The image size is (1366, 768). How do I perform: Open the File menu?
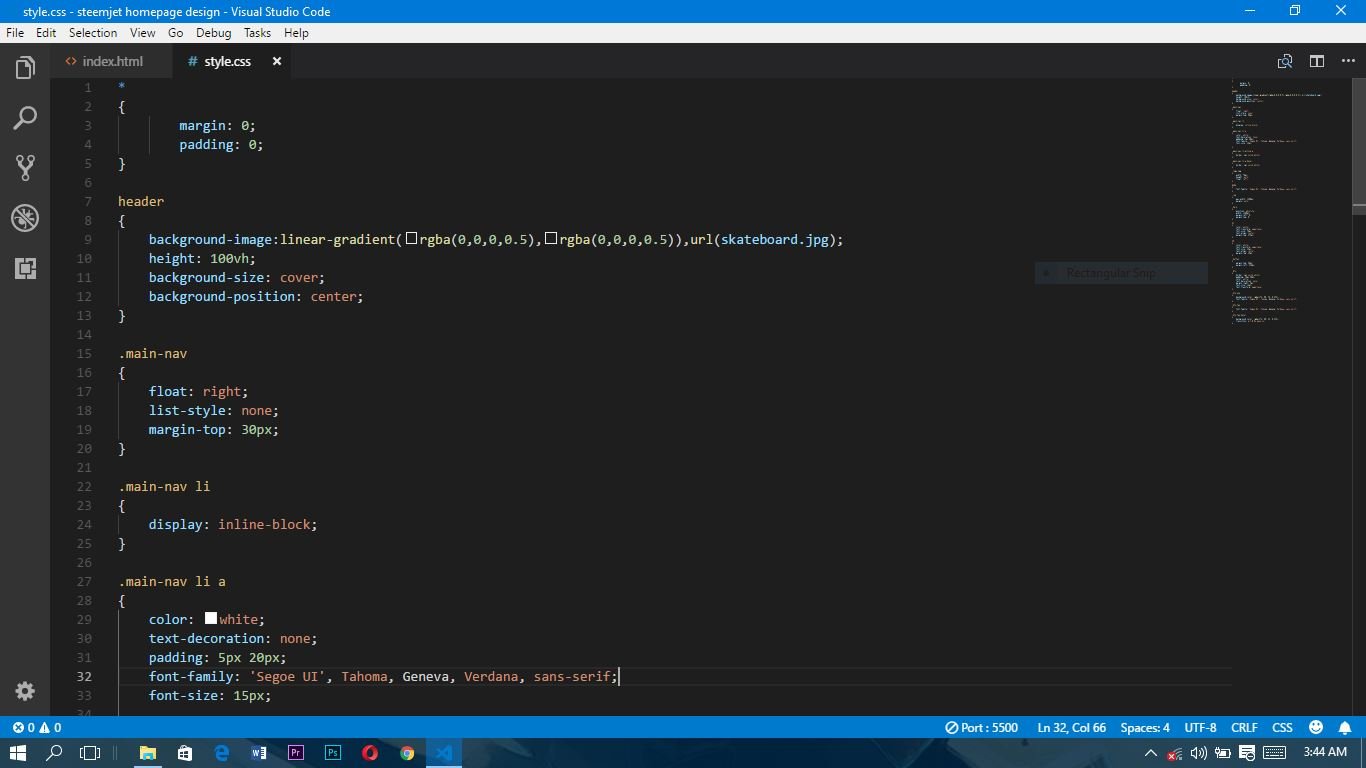tap(15, 33)
